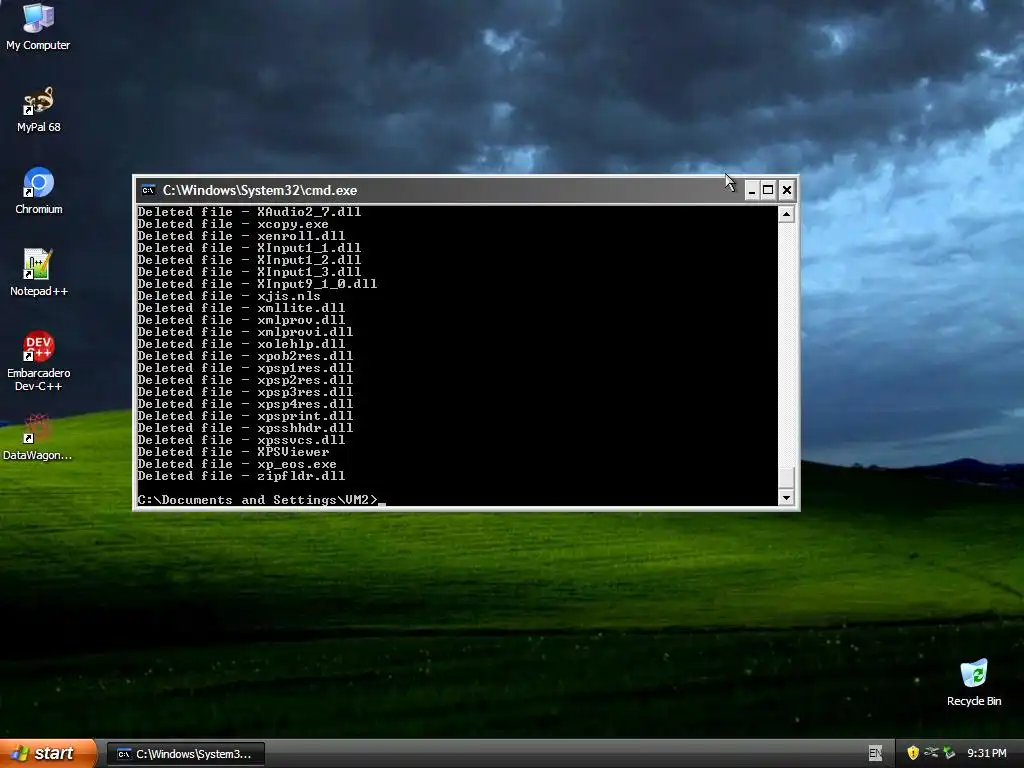Click the line 'Deleted file - xpsp2res.dll'
This screenshot has width=1024, height=768.
[x=245, y=380]
